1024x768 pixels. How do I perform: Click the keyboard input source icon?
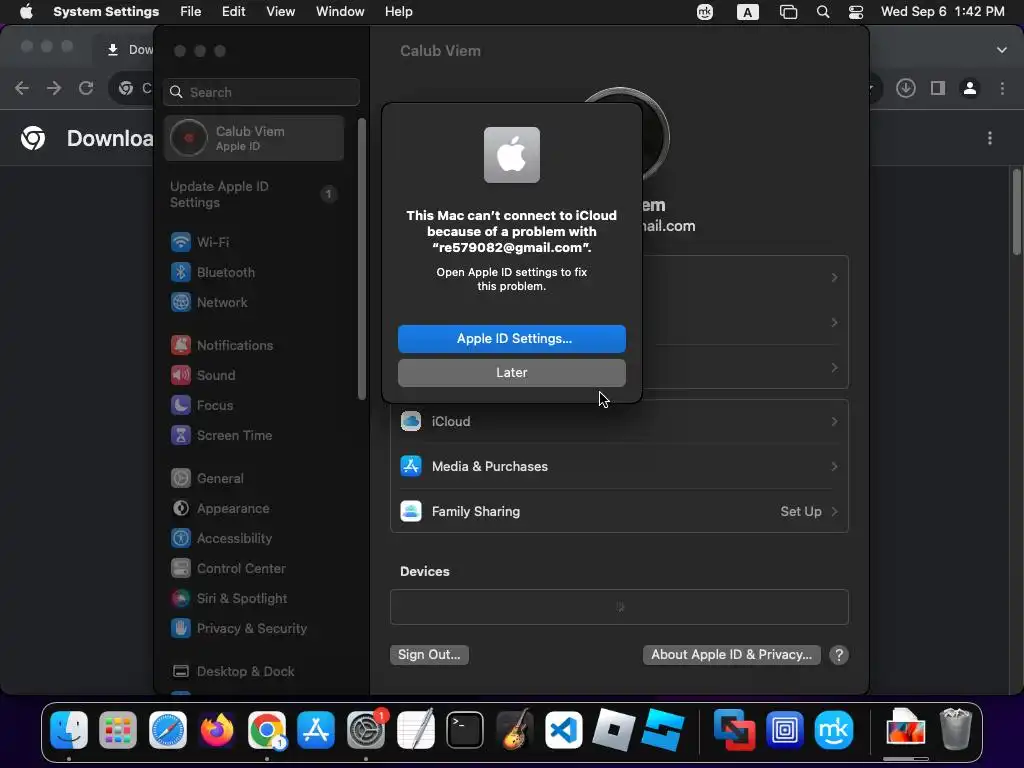[748, 12]
